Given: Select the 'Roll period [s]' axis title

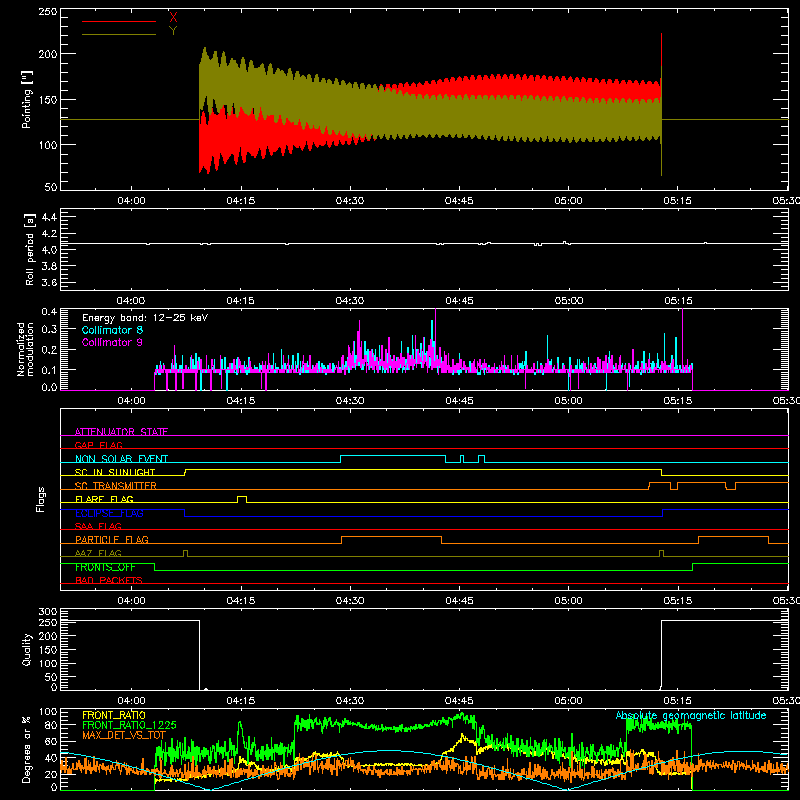Looking at the screenshot, I should 30,249.
